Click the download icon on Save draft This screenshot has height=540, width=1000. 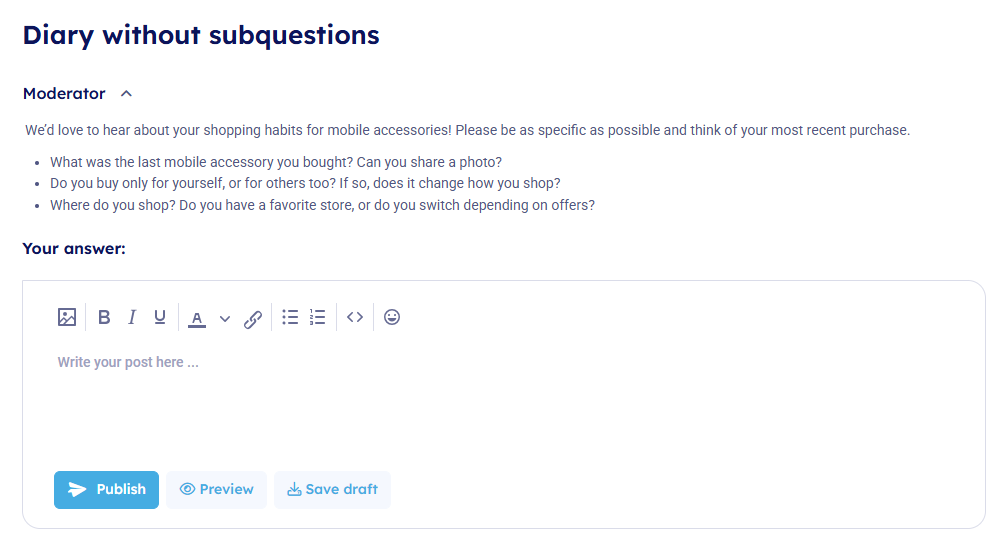(294, 490)
